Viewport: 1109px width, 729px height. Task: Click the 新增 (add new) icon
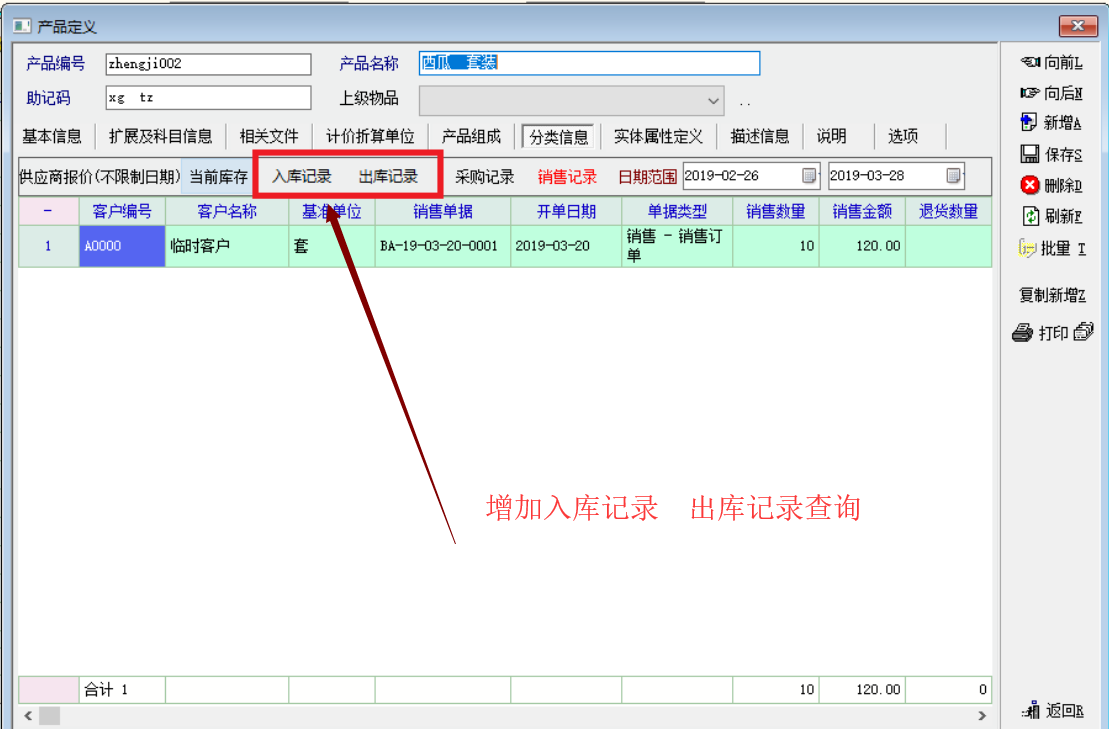pos(1029,123)
